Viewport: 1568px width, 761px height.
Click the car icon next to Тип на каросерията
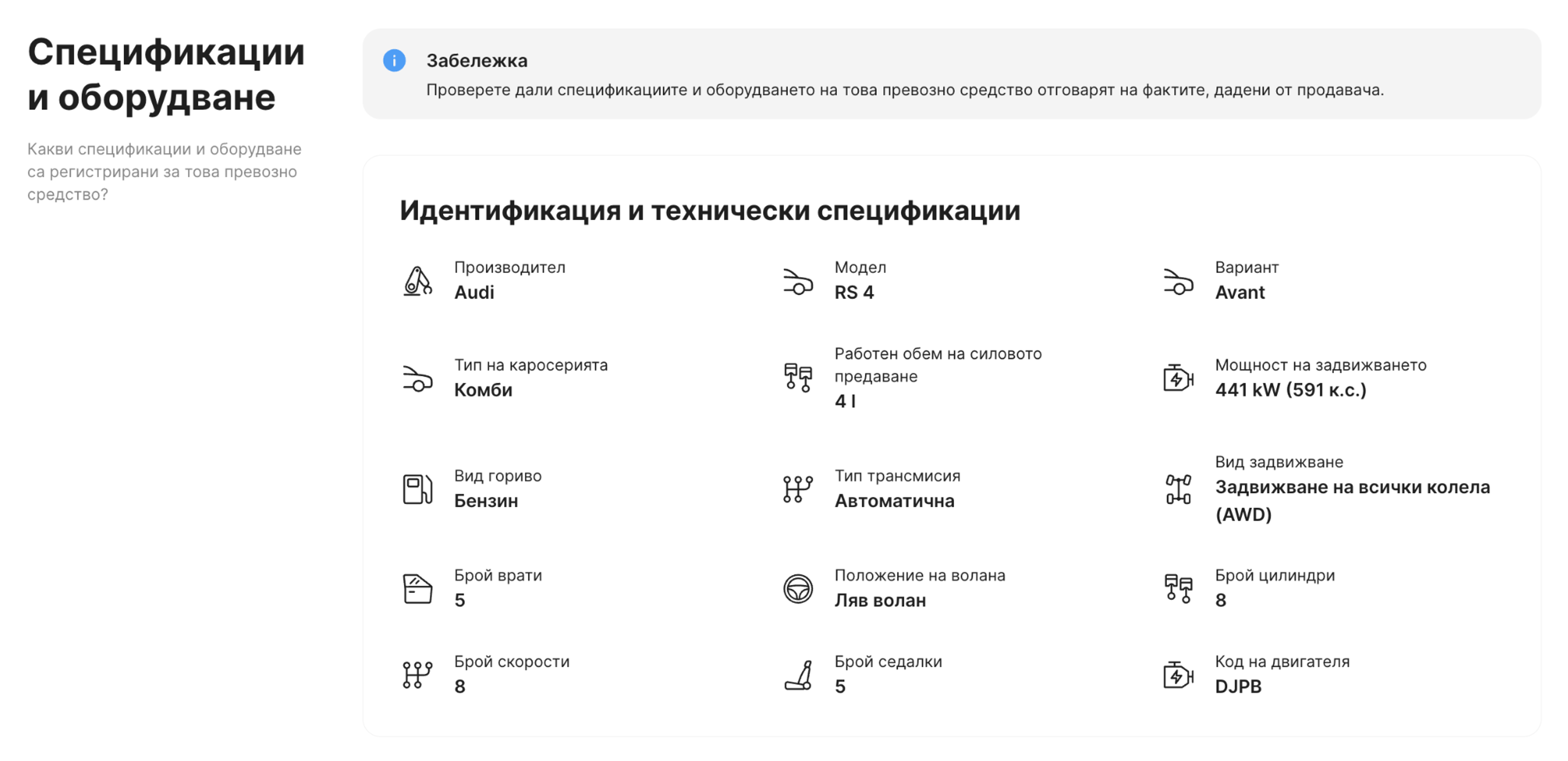pyautogui.click(x=418, y=378)
